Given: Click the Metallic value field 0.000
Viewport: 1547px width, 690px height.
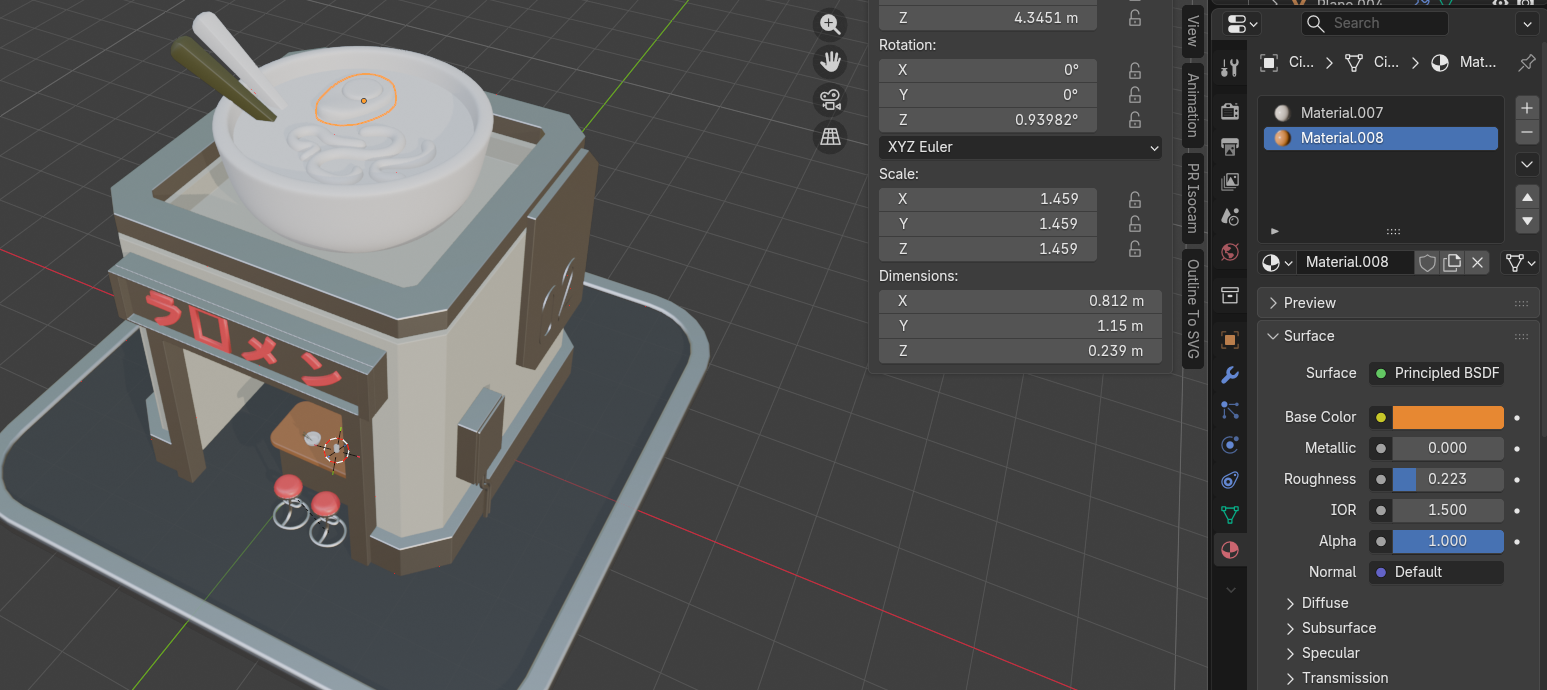Looking at the screenshot, I should pos(1448,448).
